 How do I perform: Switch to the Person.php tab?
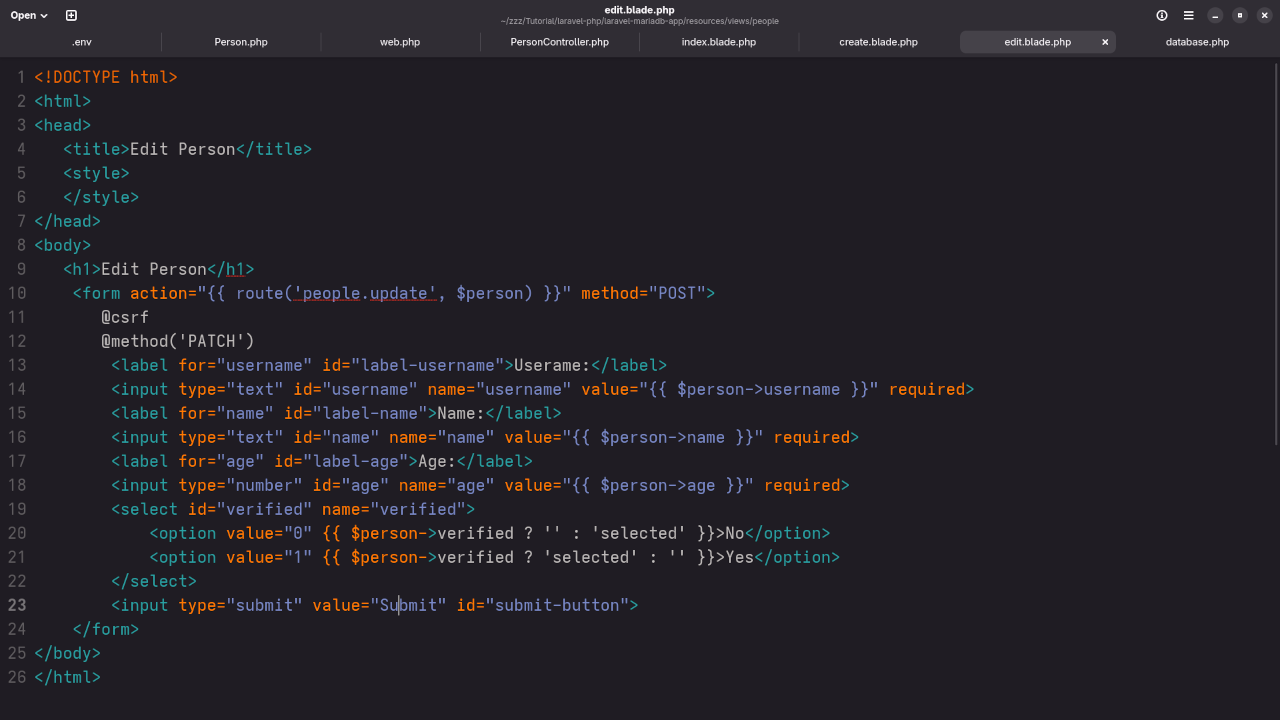click(x=241, y=42)
